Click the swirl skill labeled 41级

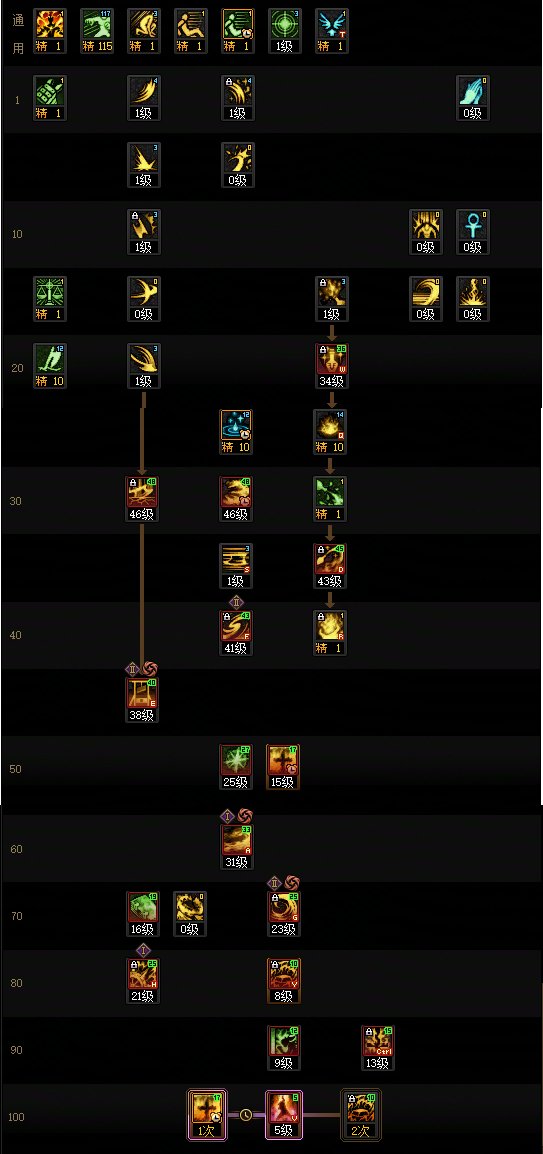coord(236,634)
